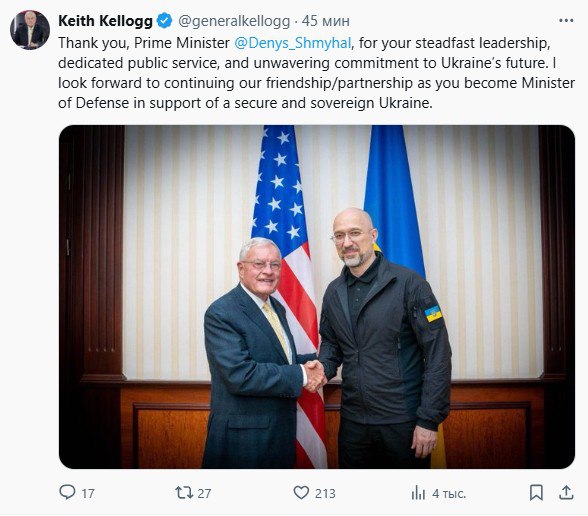Click the repost count 27
588x516 pixels.
(x=204, y=494)
